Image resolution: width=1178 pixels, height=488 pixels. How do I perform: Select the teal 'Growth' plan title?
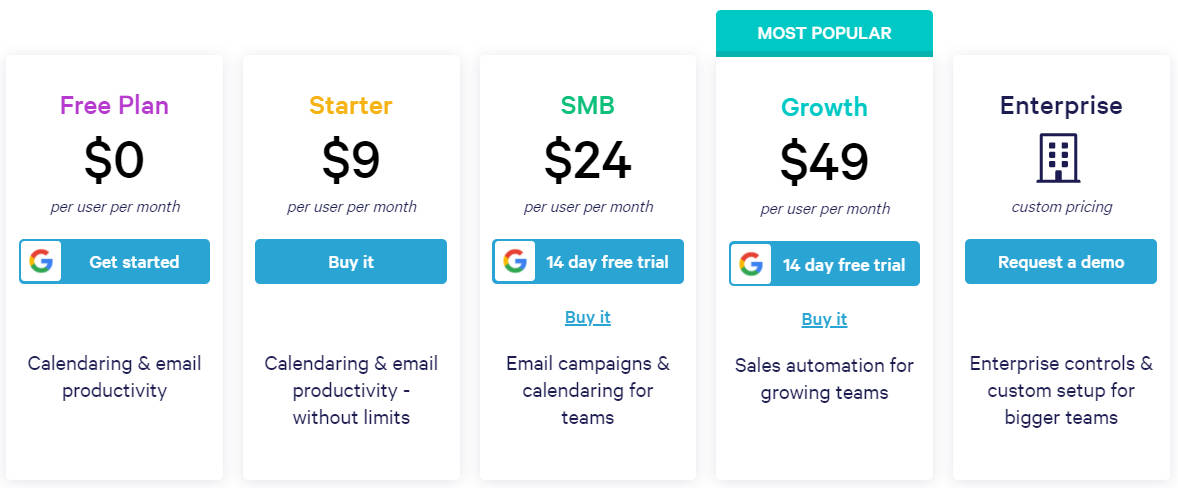tap(824, 107)
